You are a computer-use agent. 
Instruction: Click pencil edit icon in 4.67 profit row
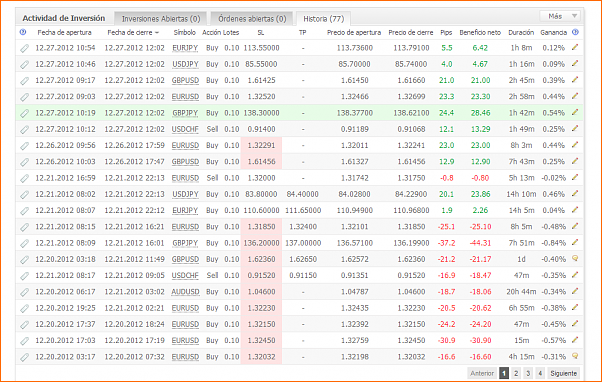click(x=575, y=63)
